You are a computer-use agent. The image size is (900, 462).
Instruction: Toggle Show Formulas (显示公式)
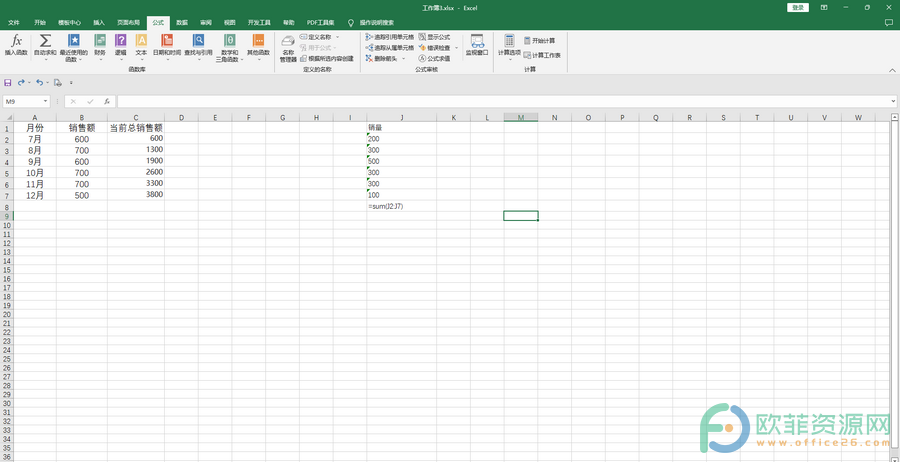(x=435, y=37)
